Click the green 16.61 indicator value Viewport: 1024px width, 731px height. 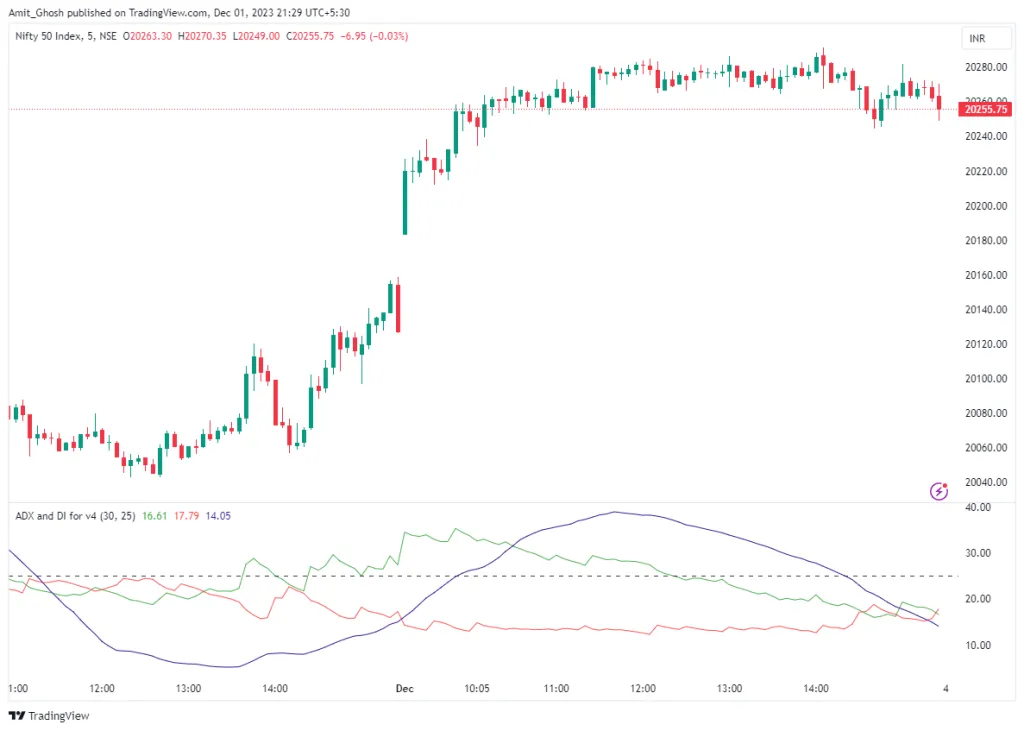click(x=155, y=516)
